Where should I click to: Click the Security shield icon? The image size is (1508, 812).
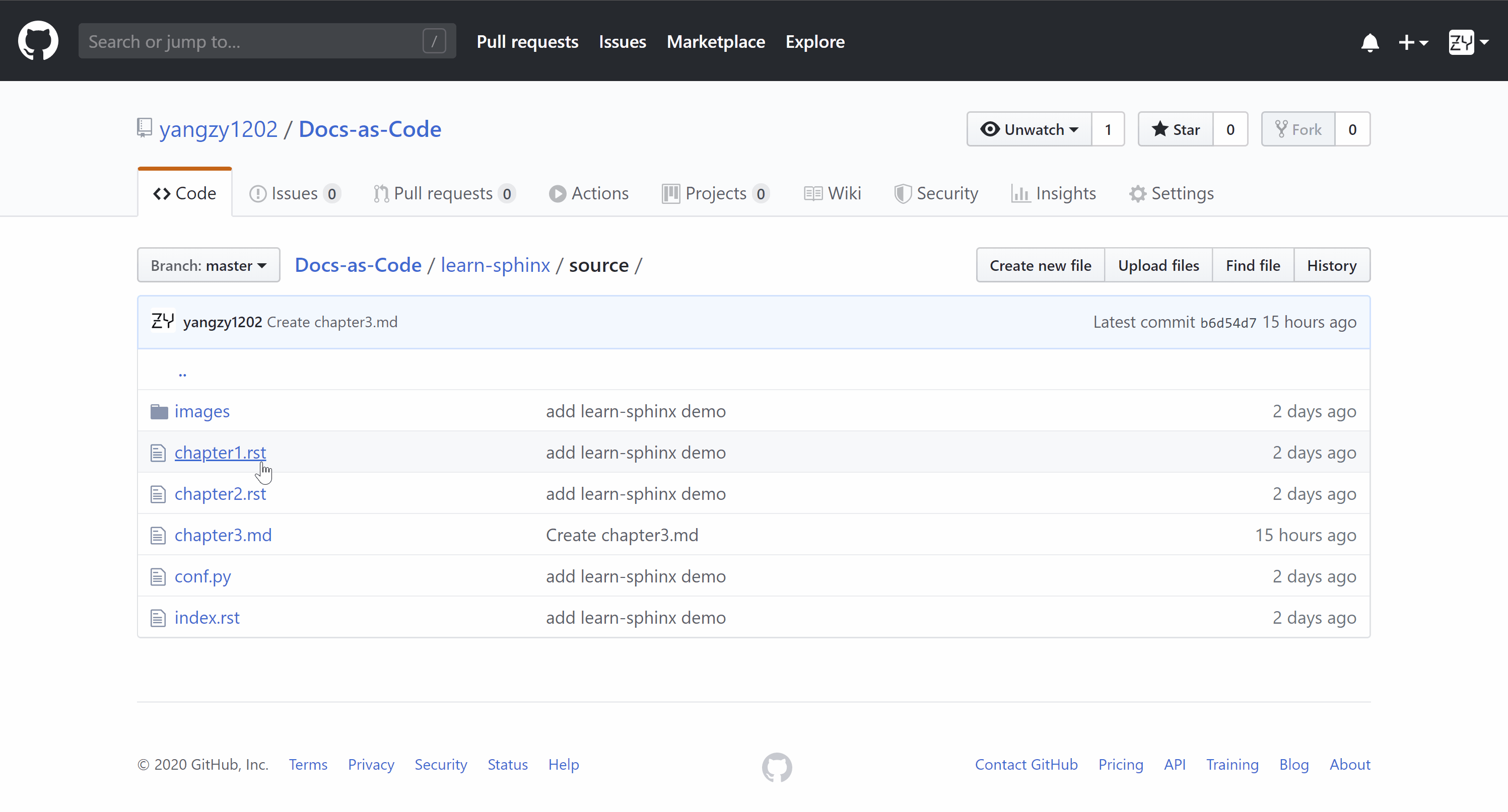[901, 194]
